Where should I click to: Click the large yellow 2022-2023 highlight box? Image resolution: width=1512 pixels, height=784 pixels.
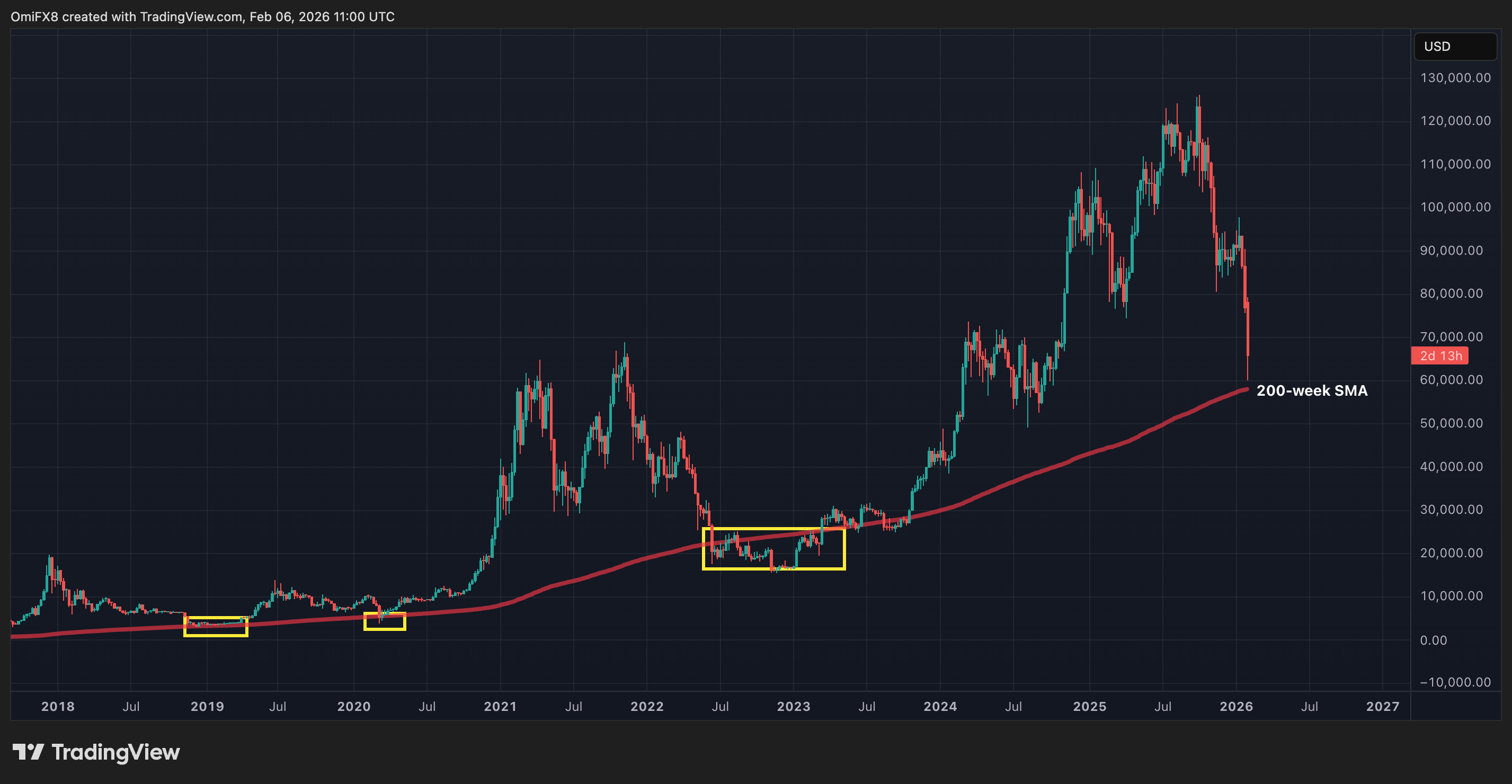tap(773, 549)
